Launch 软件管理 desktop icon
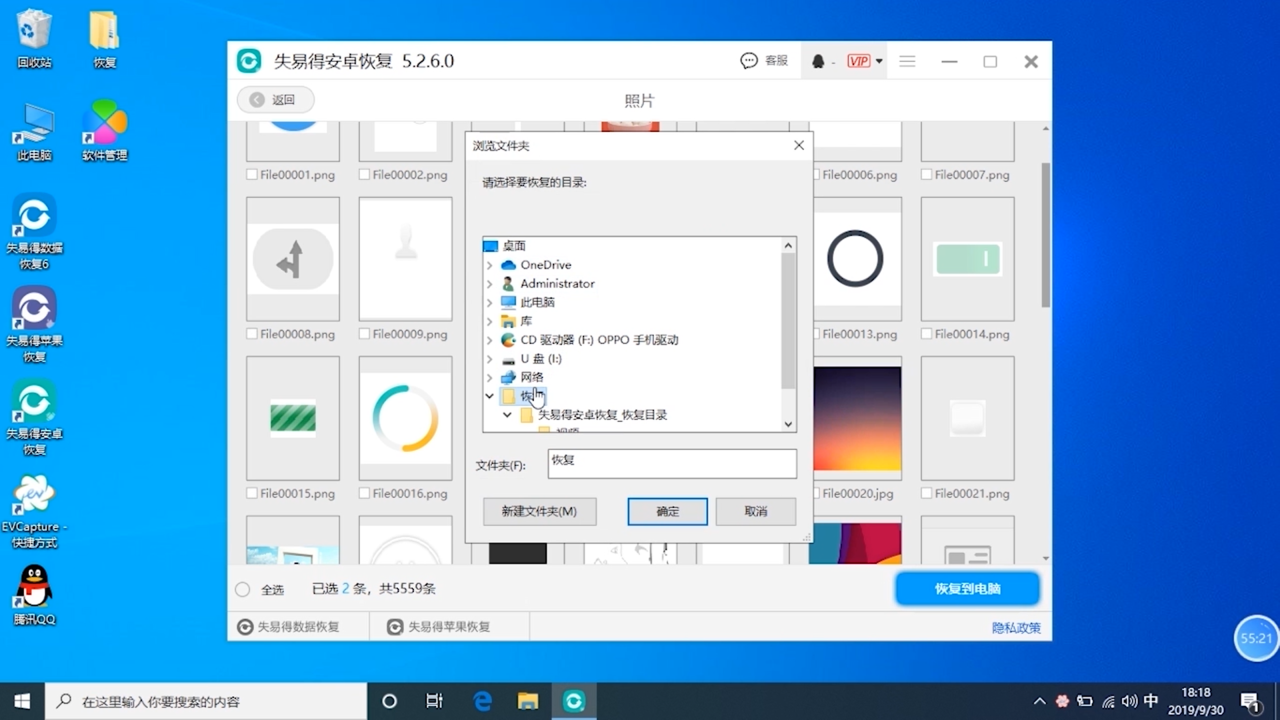 point(104,132)
